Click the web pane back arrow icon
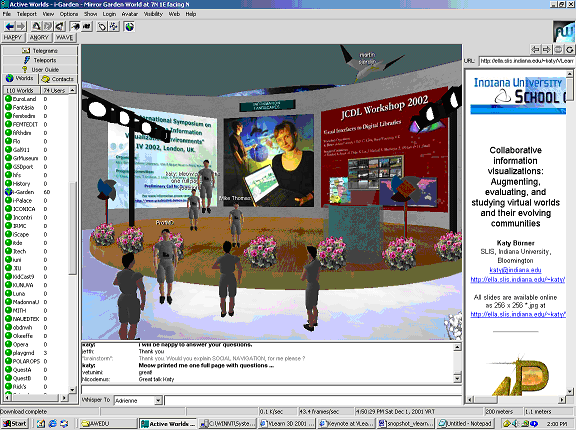 point(536,49)
